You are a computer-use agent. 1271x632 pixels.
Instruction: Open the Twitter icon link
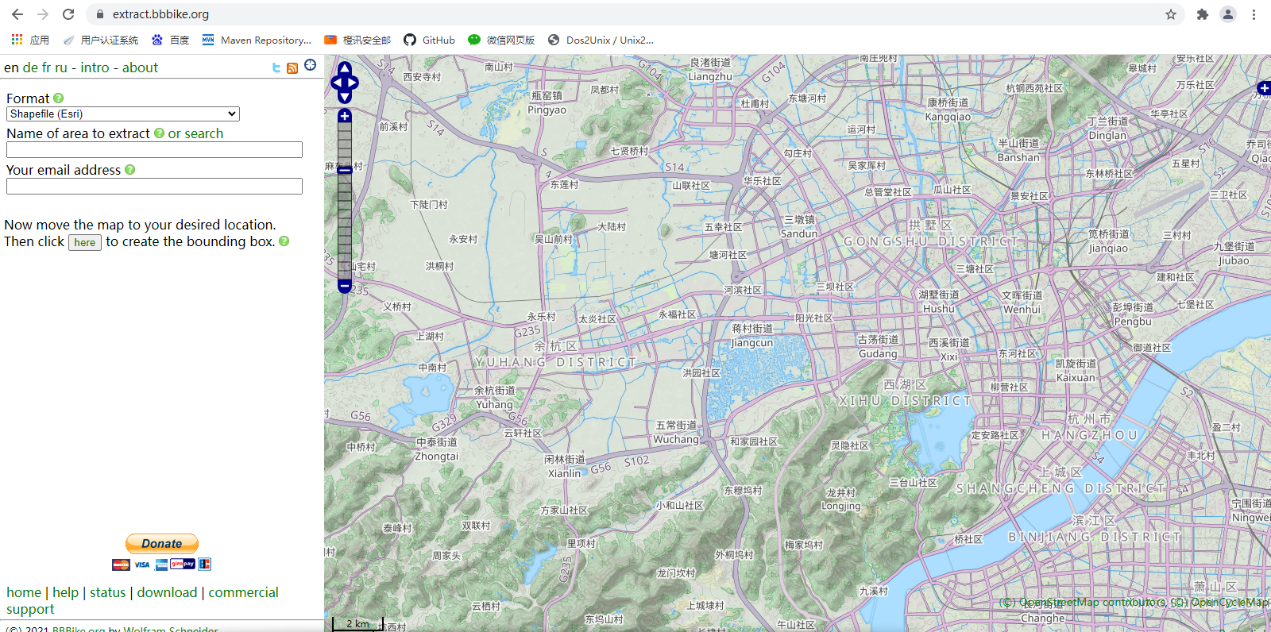coord(277,68)
